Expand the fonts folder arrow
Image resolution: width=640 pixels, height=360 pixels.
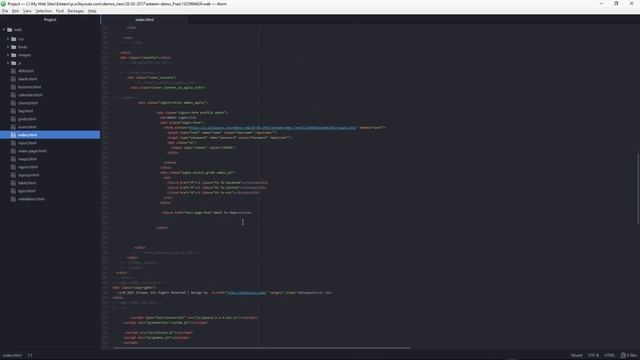[x=8, y=47]
